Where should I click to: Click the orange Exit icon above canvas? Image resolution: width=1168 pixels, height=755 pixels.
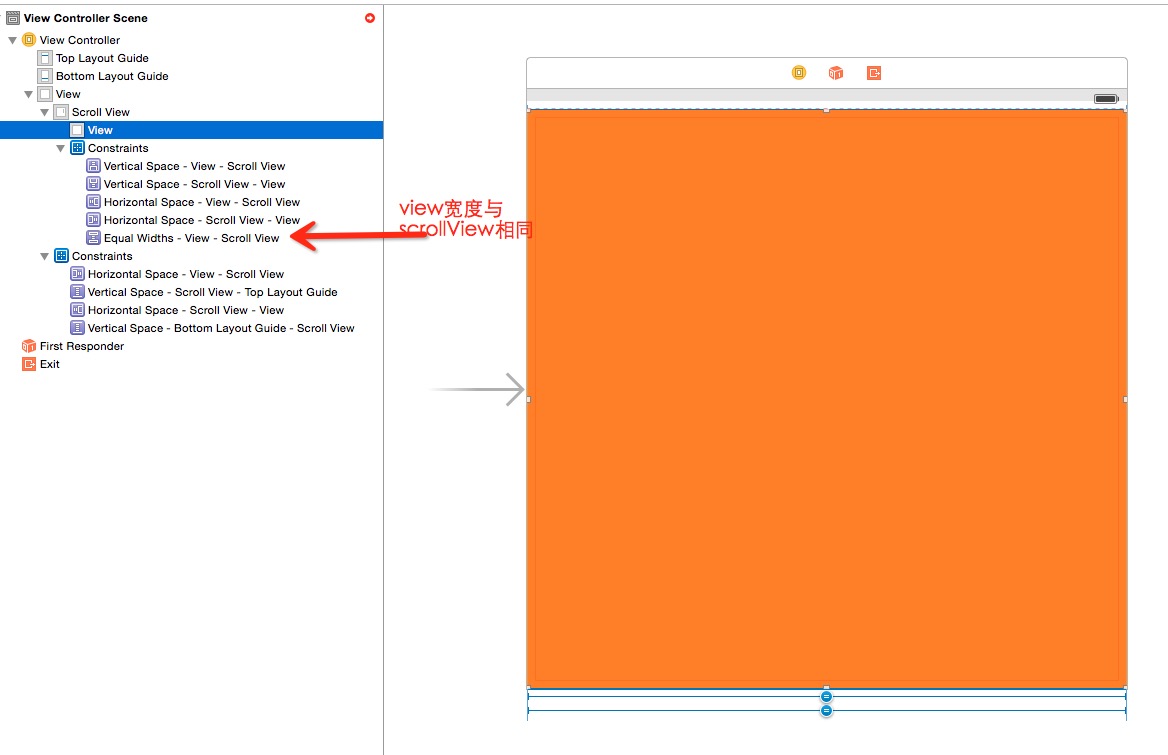tap(874, 73)
